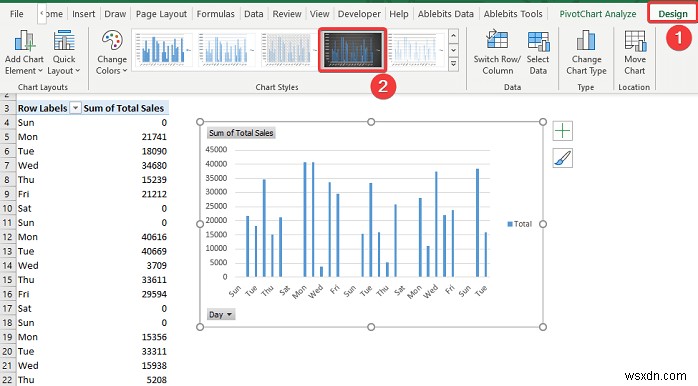698x386 pixels.
Task: Select the third chart style thumbnail
Action: (288, 49)
